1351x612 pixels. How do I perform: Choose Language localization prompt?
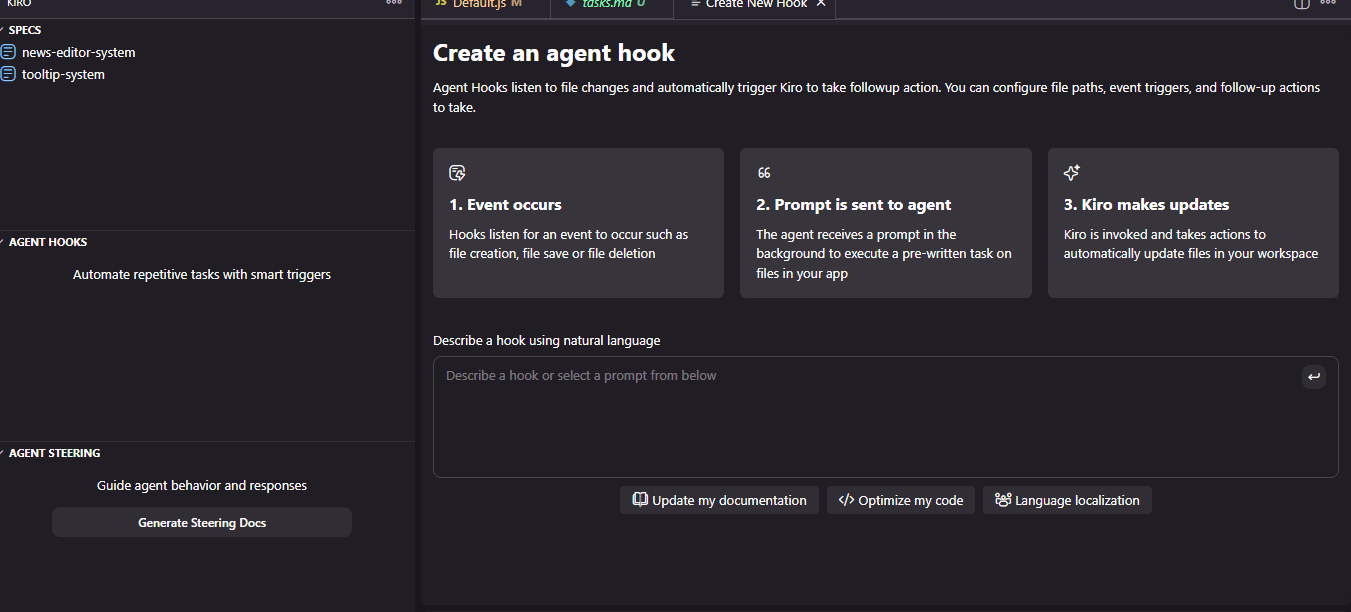pyautogui.click(x=1067, y=500)
